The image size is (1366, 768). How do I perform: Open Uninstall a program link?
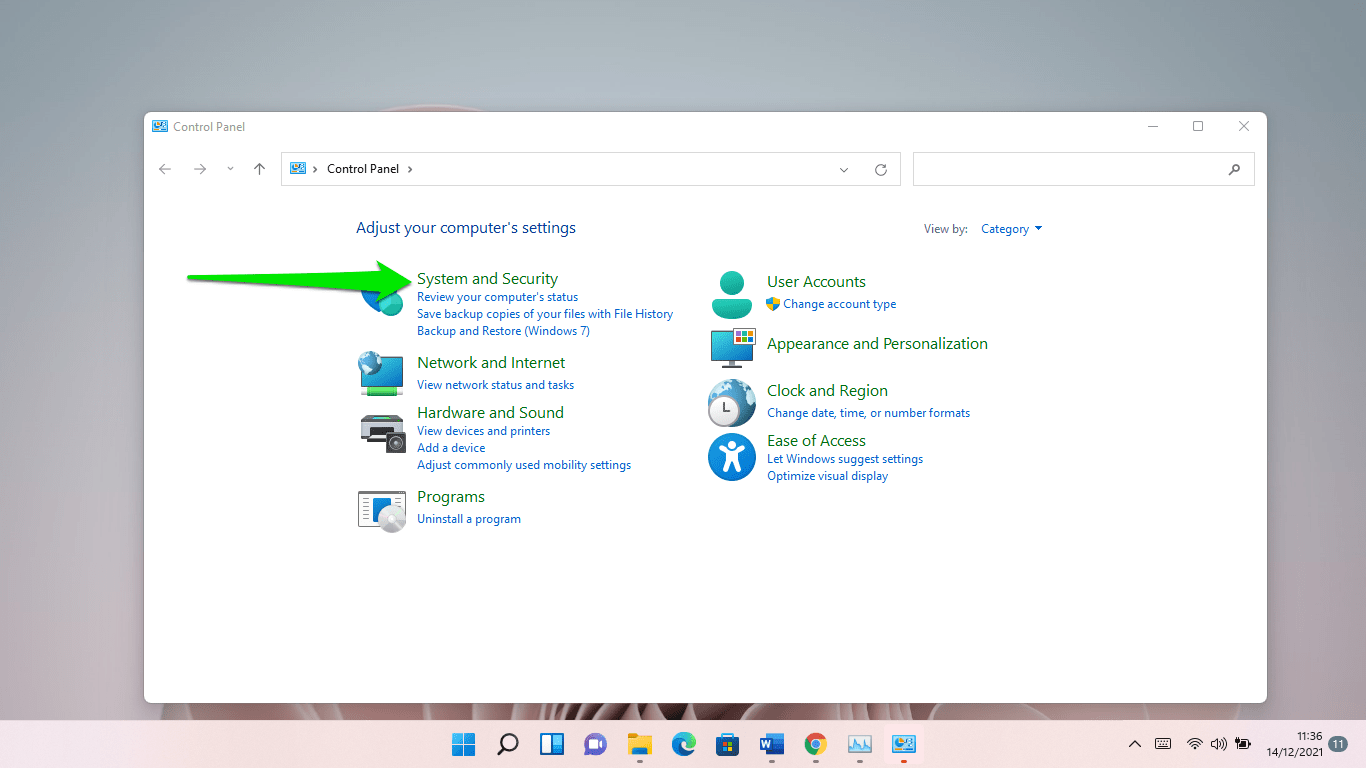tap(468, 519)
